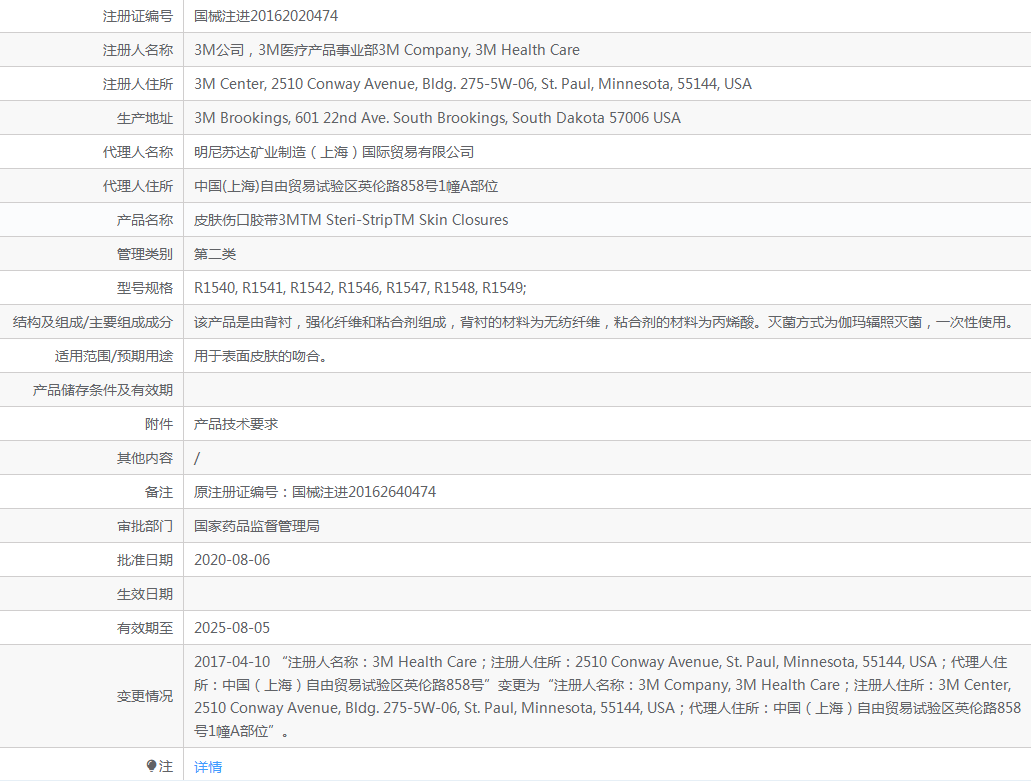Click the 管理类别 label
The height and width of the screenshot is (781, 1031).
[x=145, y=254]
